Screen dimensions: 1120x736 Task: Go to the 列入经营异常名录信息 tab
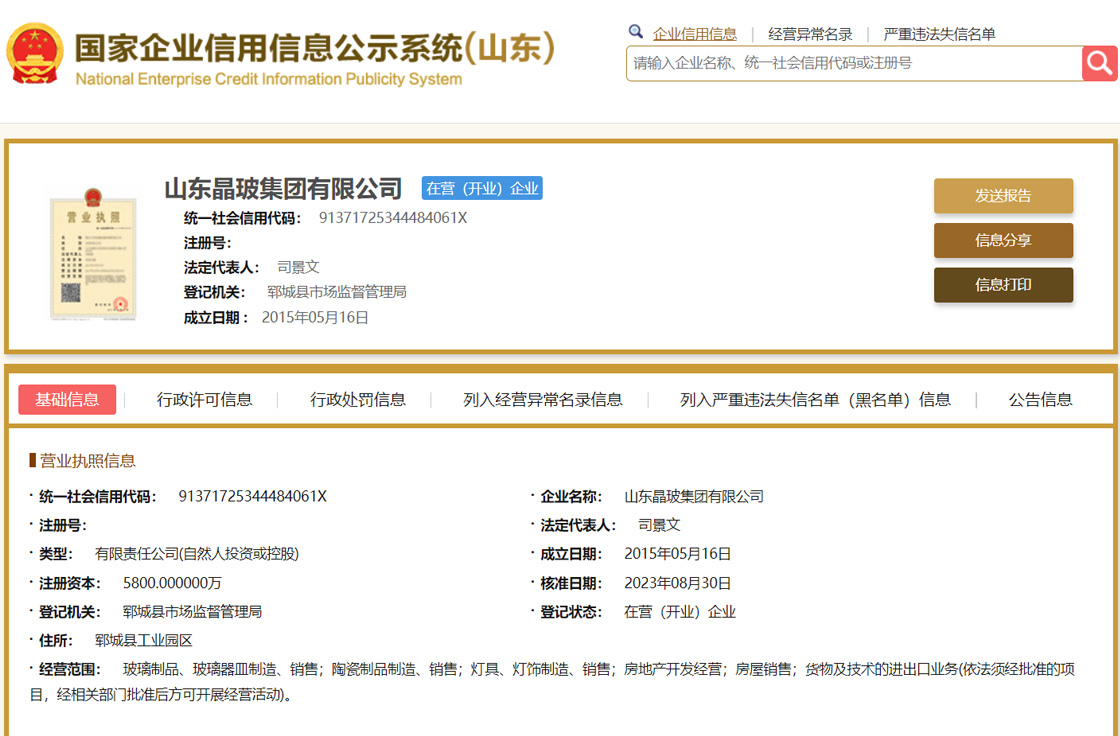(x=543, y=399)
